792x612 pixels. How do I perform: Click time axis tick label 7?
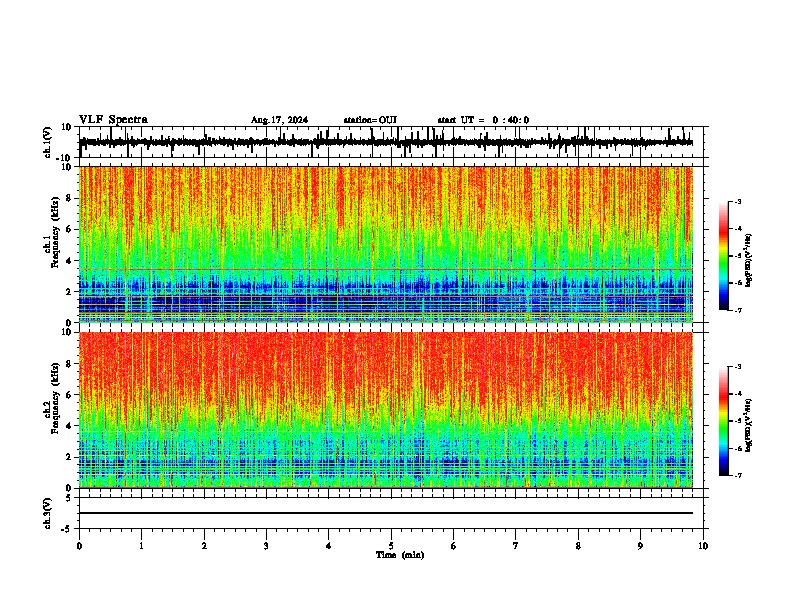click(x=516, y=546)
